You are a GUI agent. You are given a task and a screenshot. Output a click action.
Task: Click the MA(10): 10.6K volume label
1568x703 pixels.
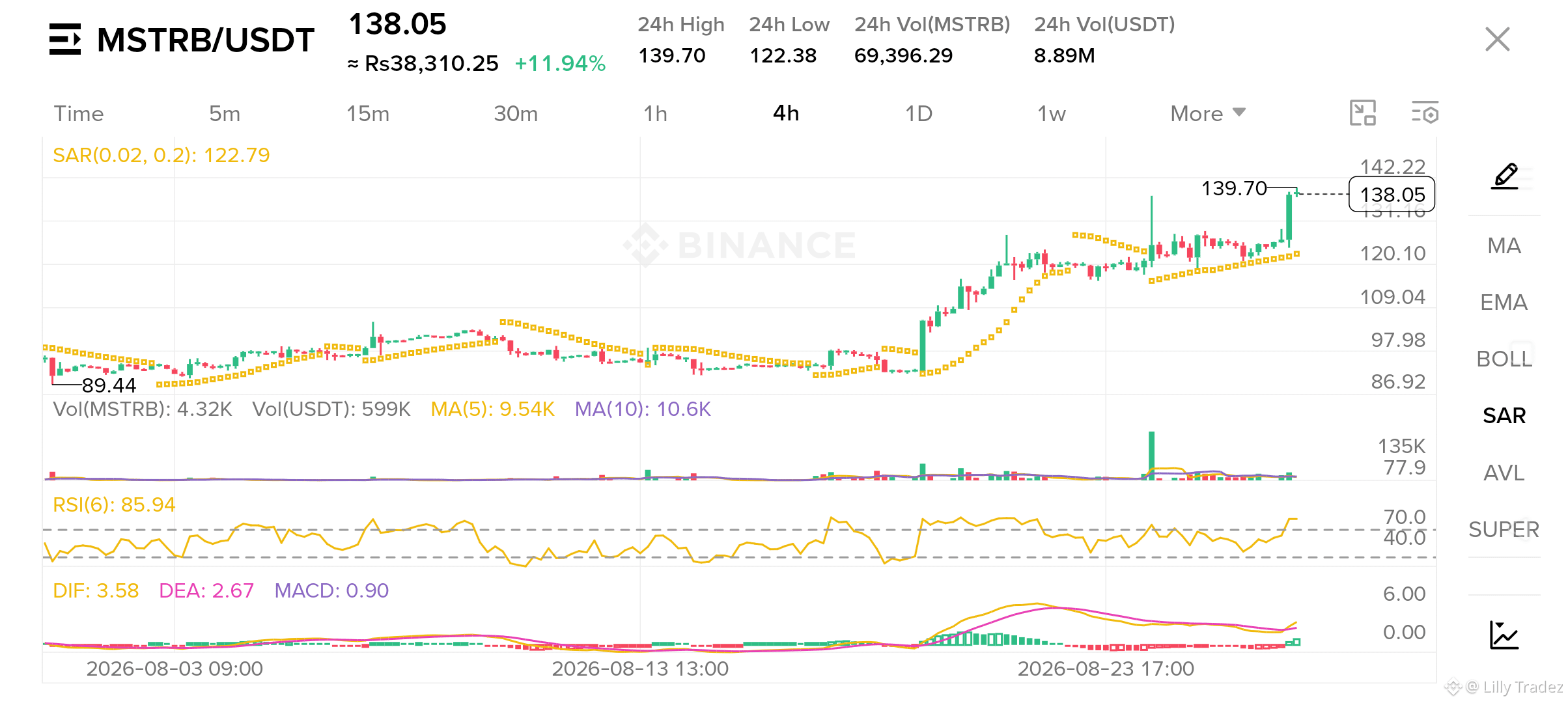click(x=643, y=409)
